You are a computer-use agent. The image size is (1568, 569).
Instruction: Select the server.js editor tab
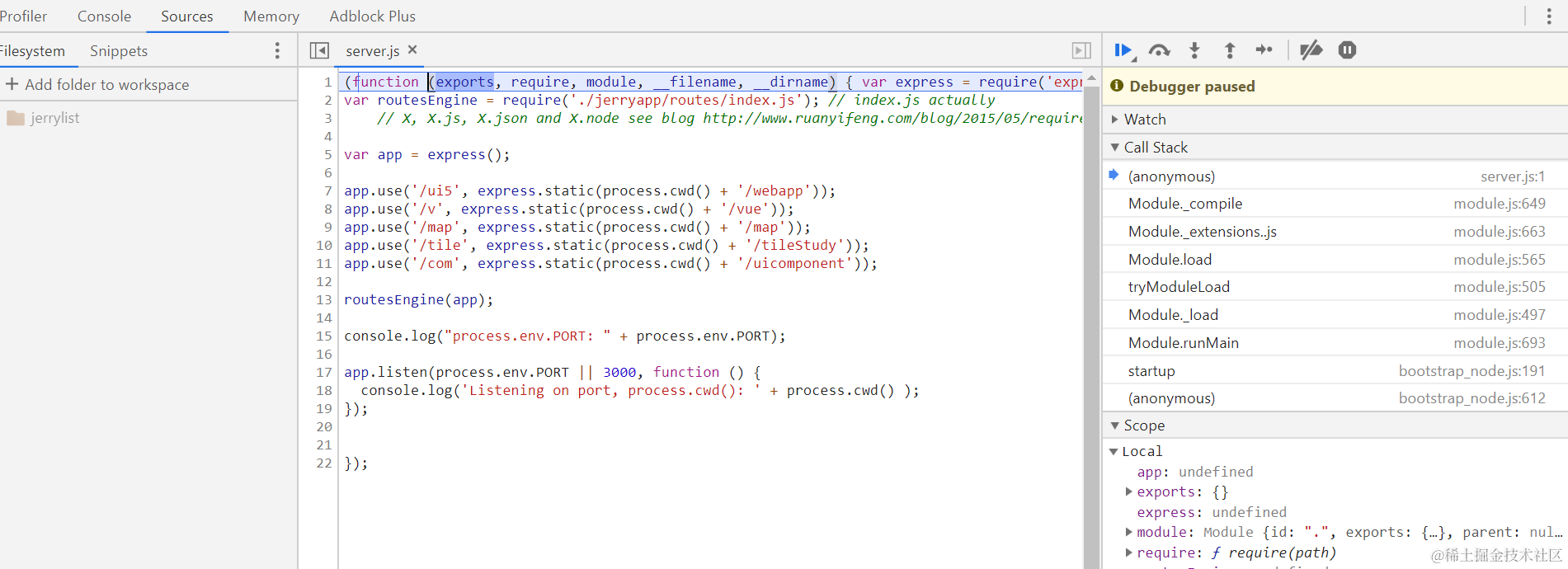tap(372, 51)
